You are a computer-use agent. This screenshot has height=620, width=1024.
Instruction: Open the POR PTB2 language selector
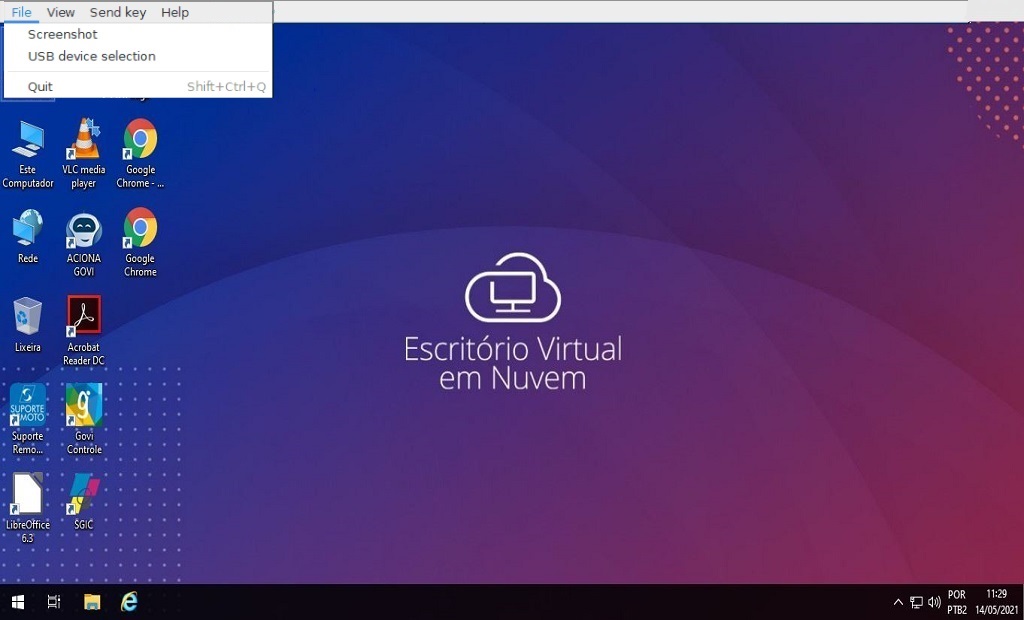click(x=957, y=601)
